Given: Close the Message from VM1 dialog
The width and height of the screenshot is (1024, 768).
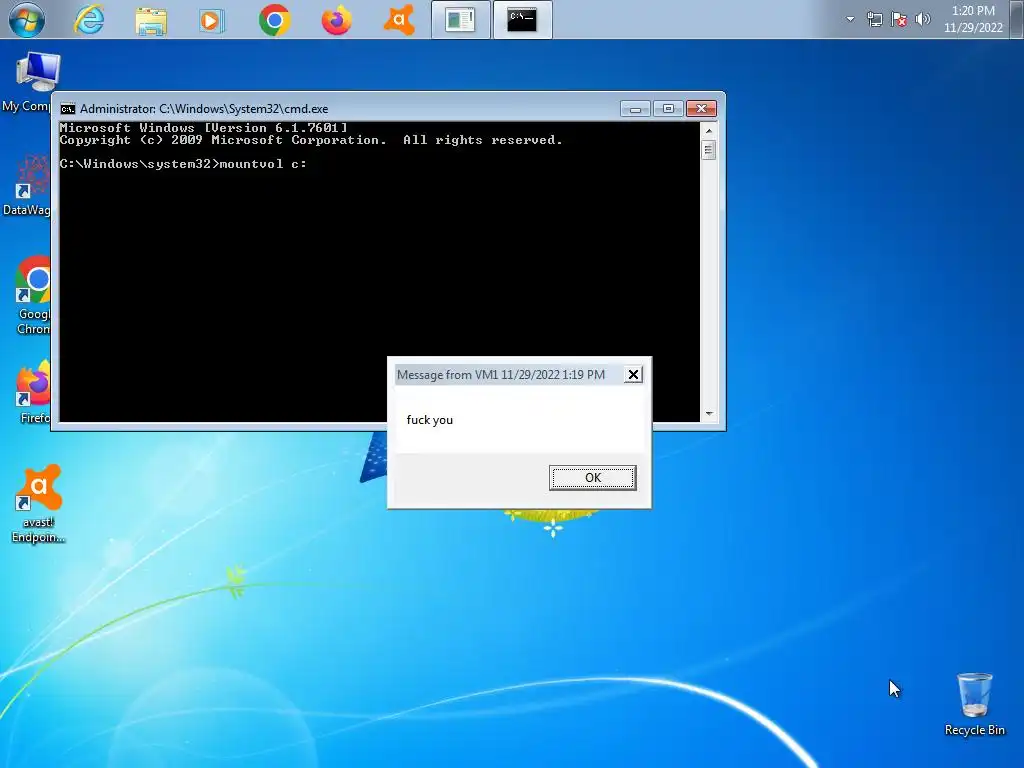Looking at the screenshot, I should 633,375.
